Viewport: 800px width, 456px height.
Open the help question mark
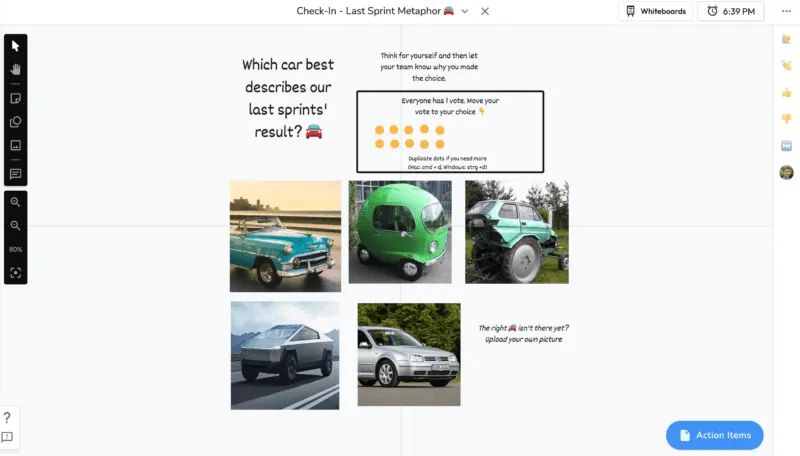[x=7, y=418]
